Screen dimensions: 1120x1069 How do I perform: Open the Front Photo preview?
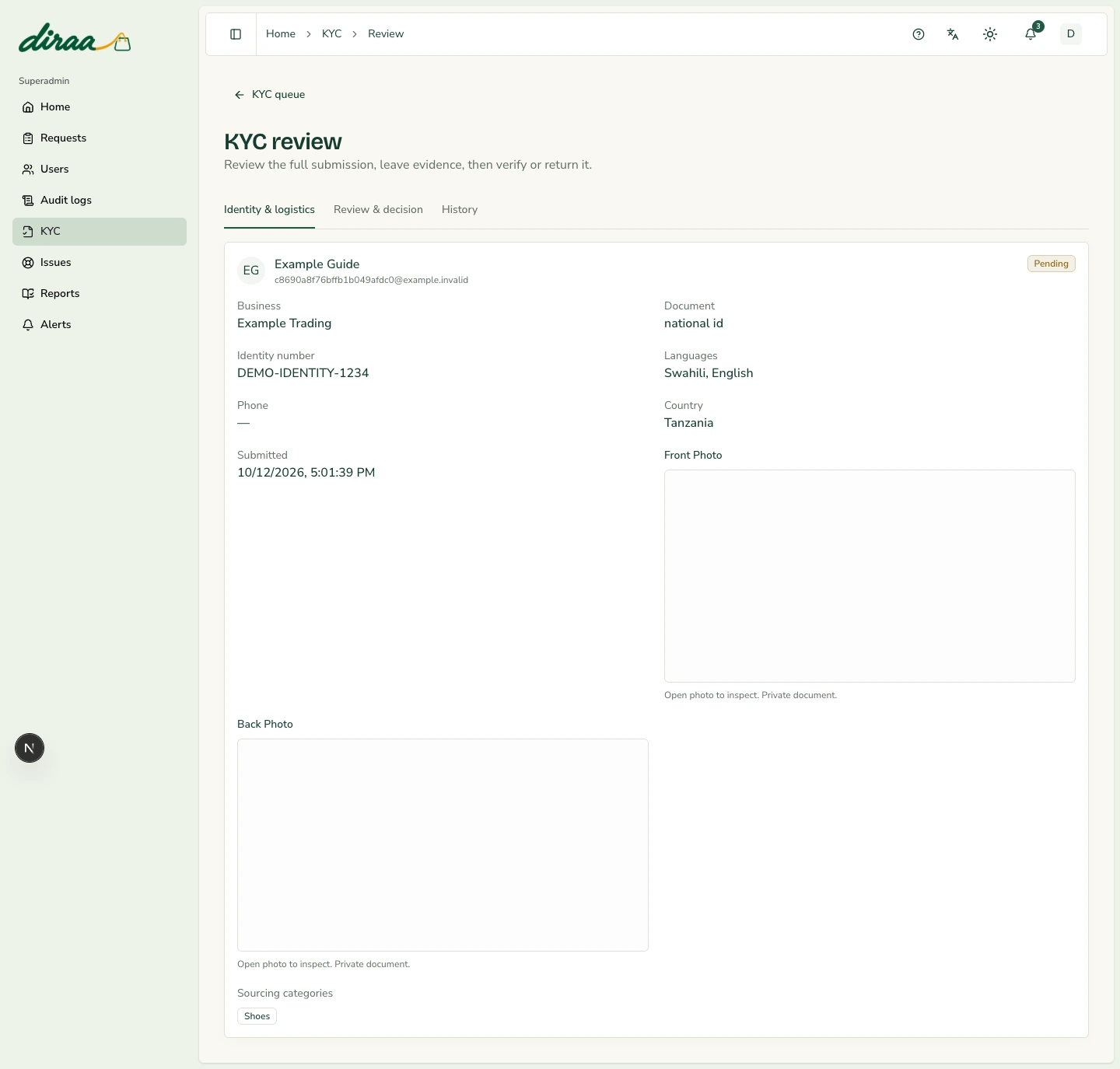coord(870,576)
